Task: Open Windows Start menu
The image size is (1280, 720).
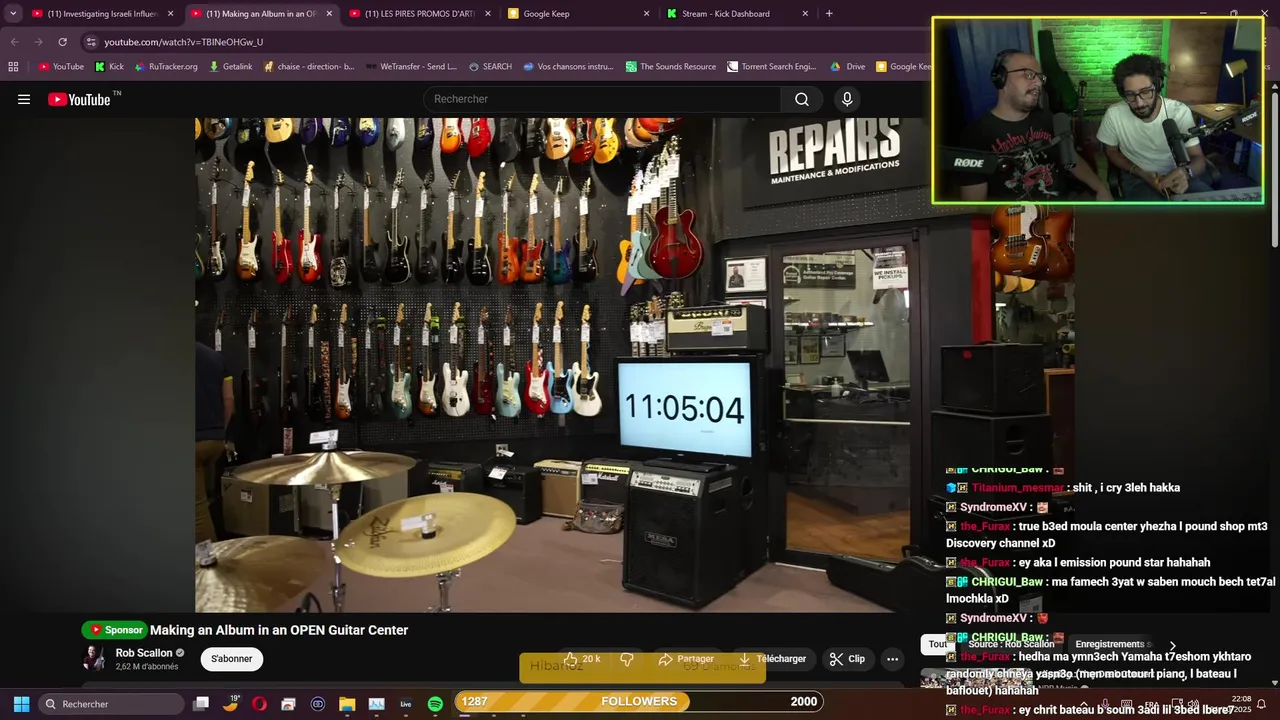Action: [21, 704]
